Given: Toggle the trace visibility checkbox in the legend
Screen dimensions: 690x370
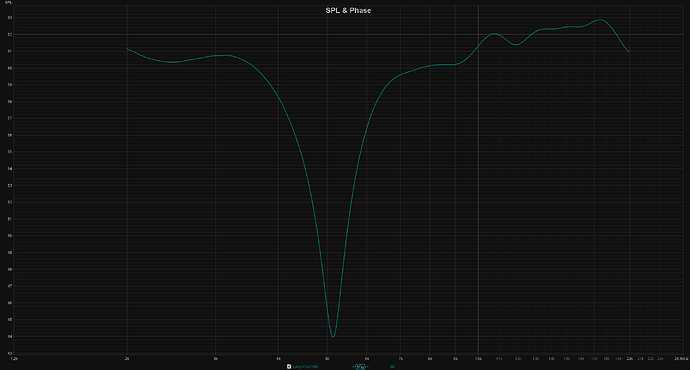Looking at the screenshot, I should (x=289, y=366).
